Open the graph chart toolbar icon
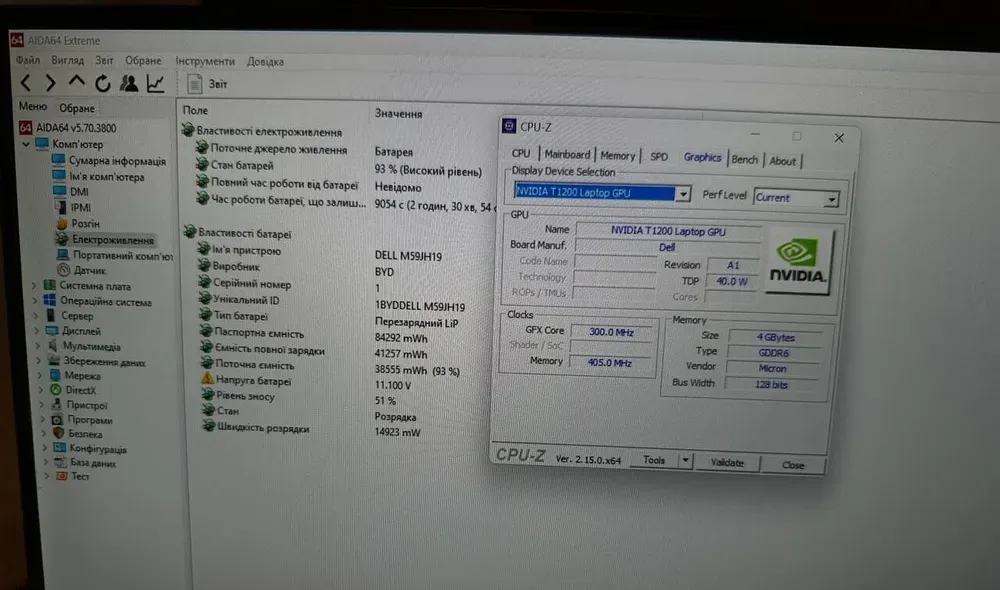The height and width of the screenshot is (590, 1000). [155, 84]
